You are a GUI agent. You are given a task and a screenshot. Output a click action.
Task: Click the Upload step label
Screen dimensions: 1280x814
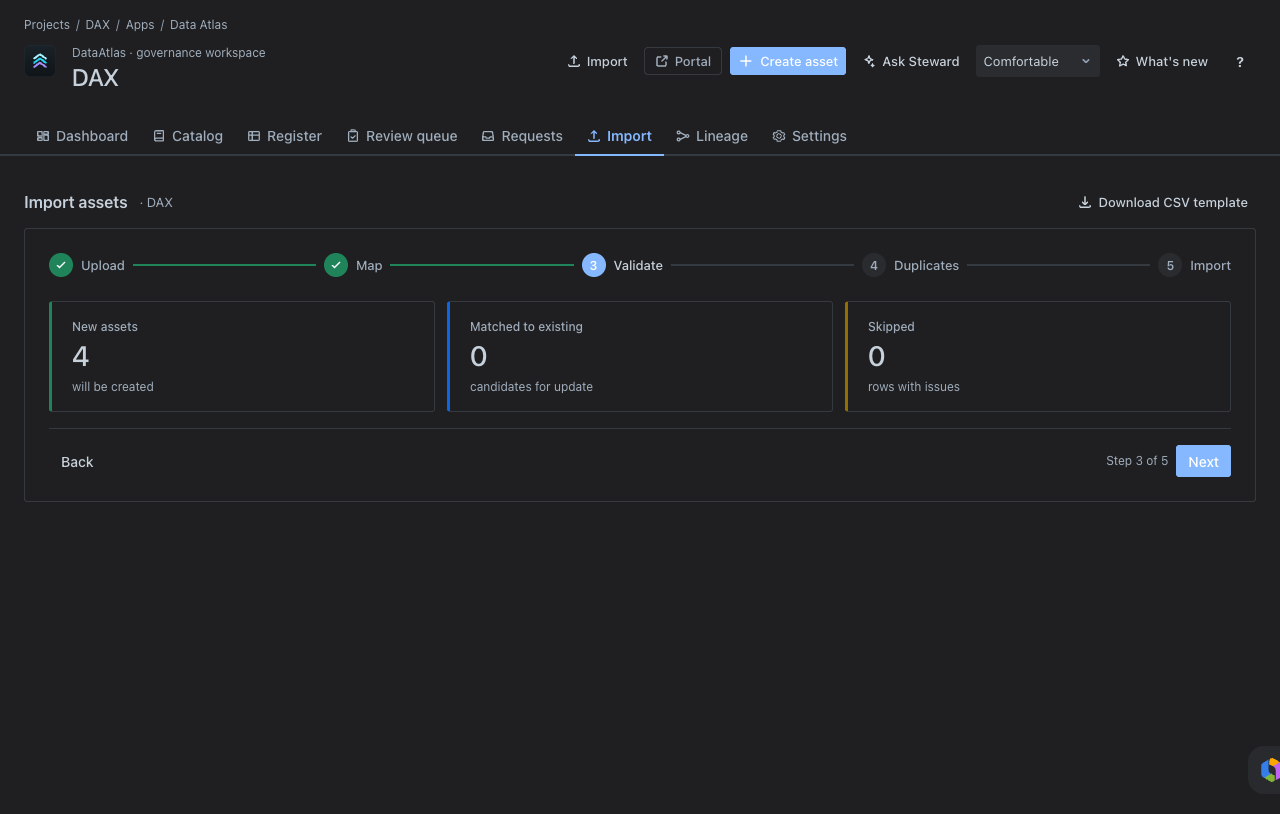(103, 265)
